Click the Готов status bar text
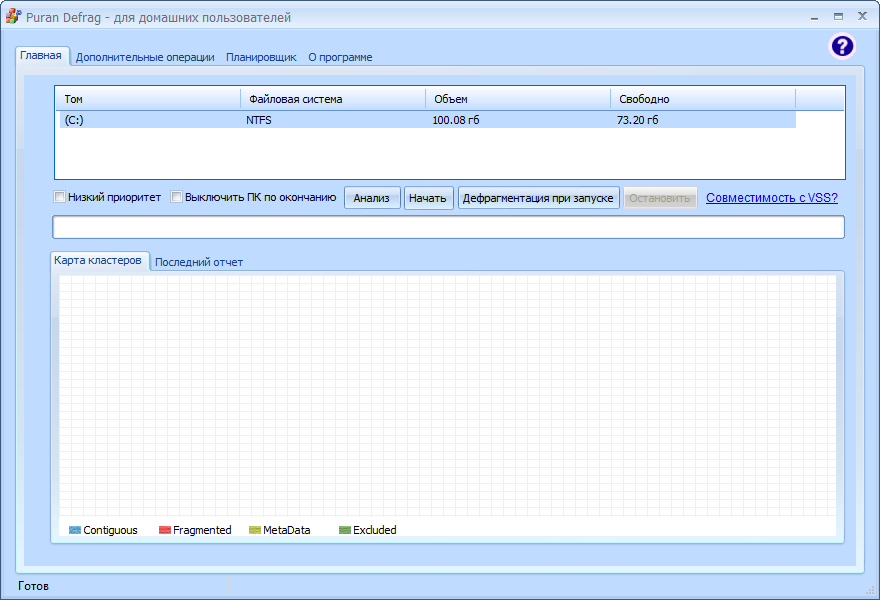Viewport: 880px width, 600px height. point(33,586)
